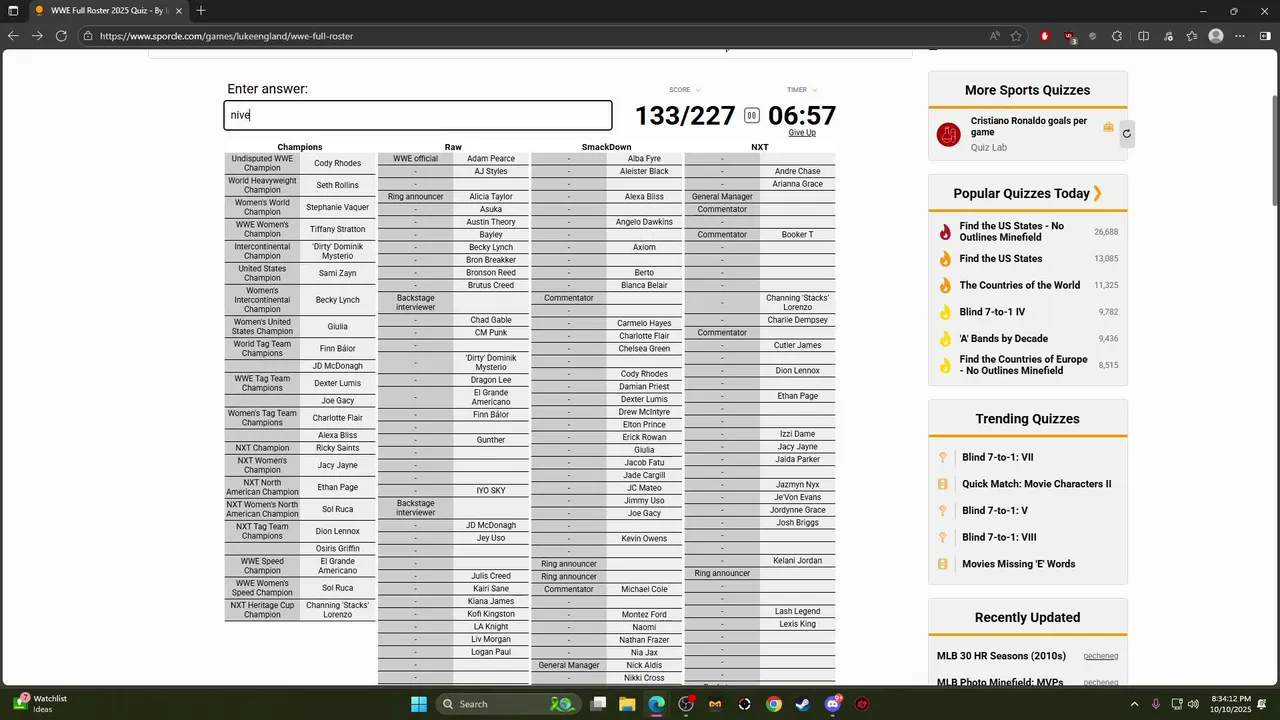1280x720 pixels.
Task: Click the Champions column header
Action: click(300, 147)
